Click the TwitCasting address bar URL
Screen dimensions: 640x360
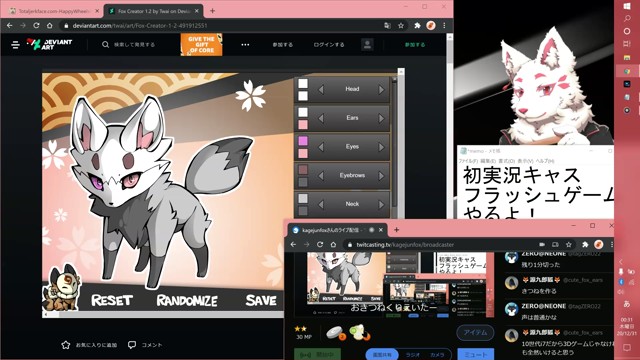click(405, 244)
